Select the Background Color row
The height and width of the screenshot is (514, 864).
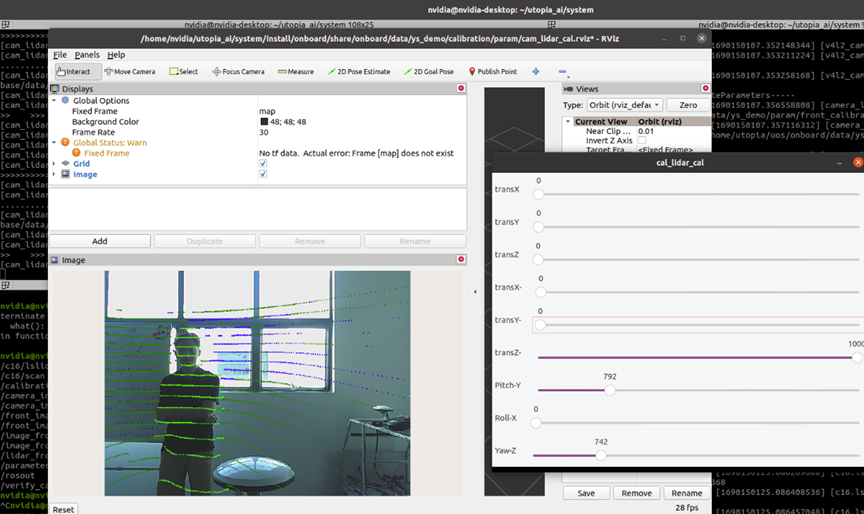click(258, 122)
